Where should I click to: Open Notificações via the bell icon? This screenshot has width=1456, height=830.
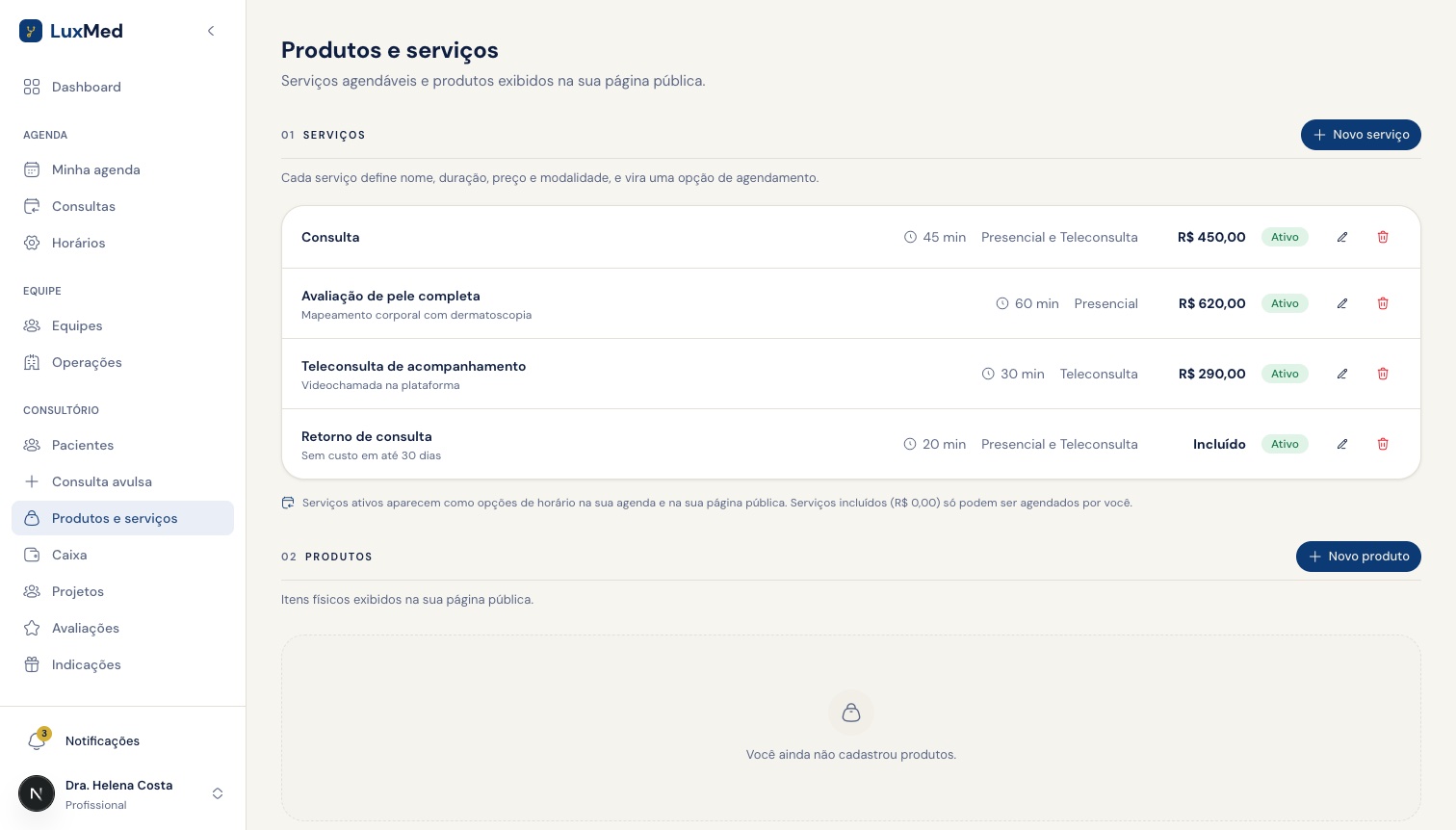click(x=37, y=740)
